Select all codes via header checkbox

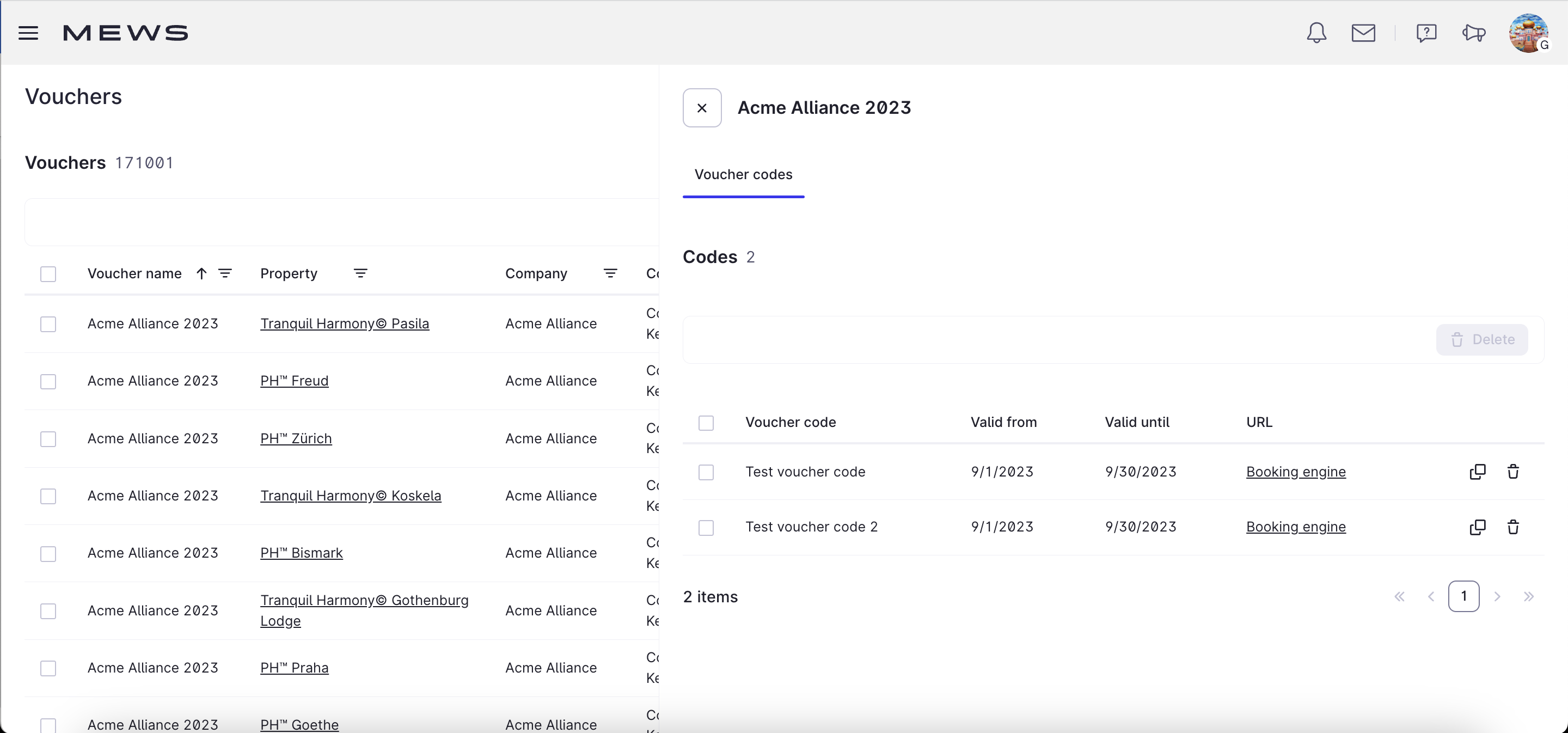[706, 423]
